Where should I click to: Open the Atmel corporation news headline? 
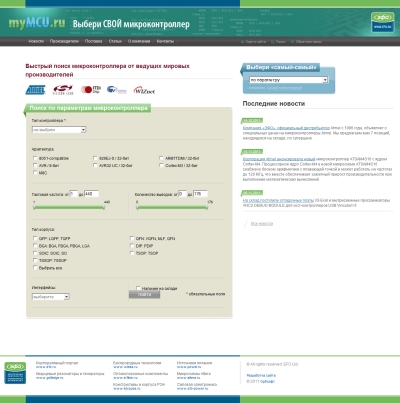click(279, 159)
